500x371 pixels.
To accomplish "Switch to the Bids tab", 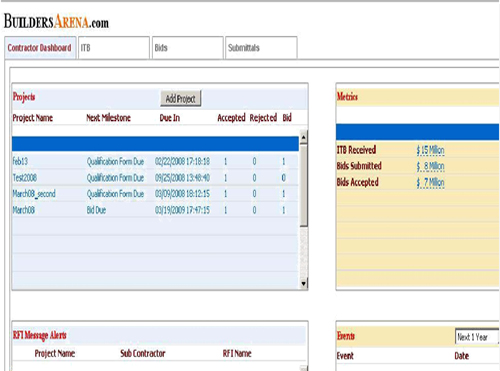I will tap(188, 48).
